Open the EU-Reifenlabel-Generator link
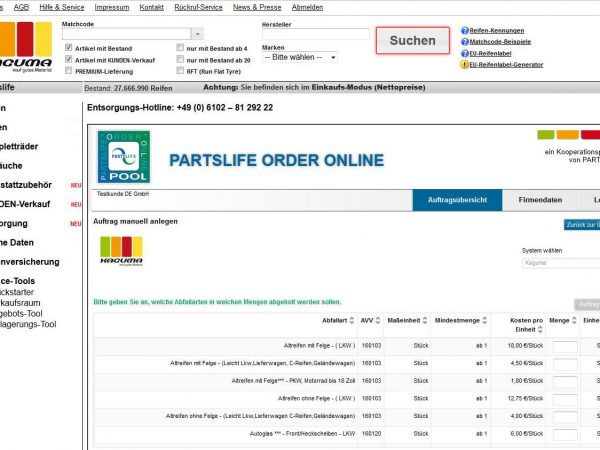600x450 pixels. point(506,65)
